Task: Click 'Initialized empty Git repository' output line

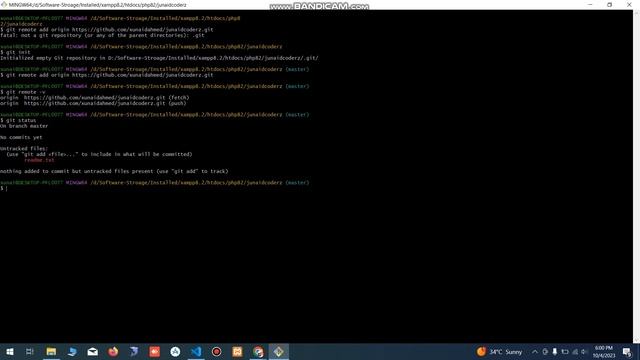Action: click(159, 58)
